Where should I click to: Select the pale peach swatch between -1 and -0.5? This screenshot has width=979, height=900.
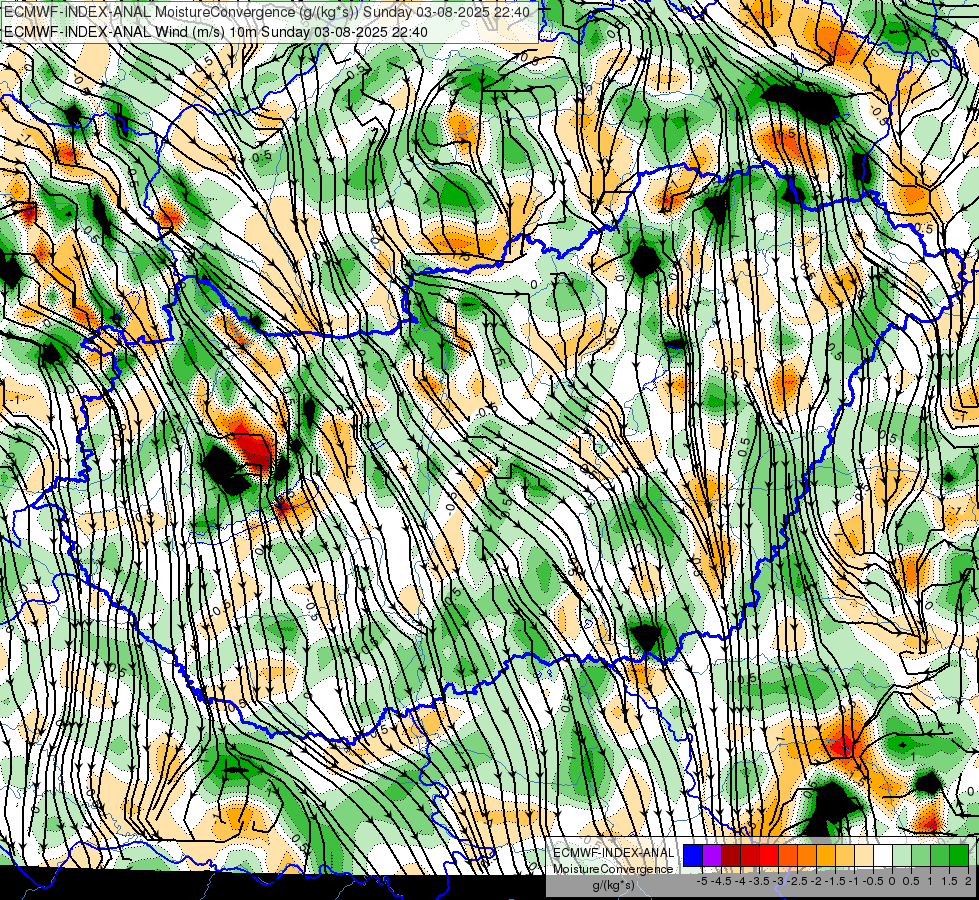coord(864,856)
